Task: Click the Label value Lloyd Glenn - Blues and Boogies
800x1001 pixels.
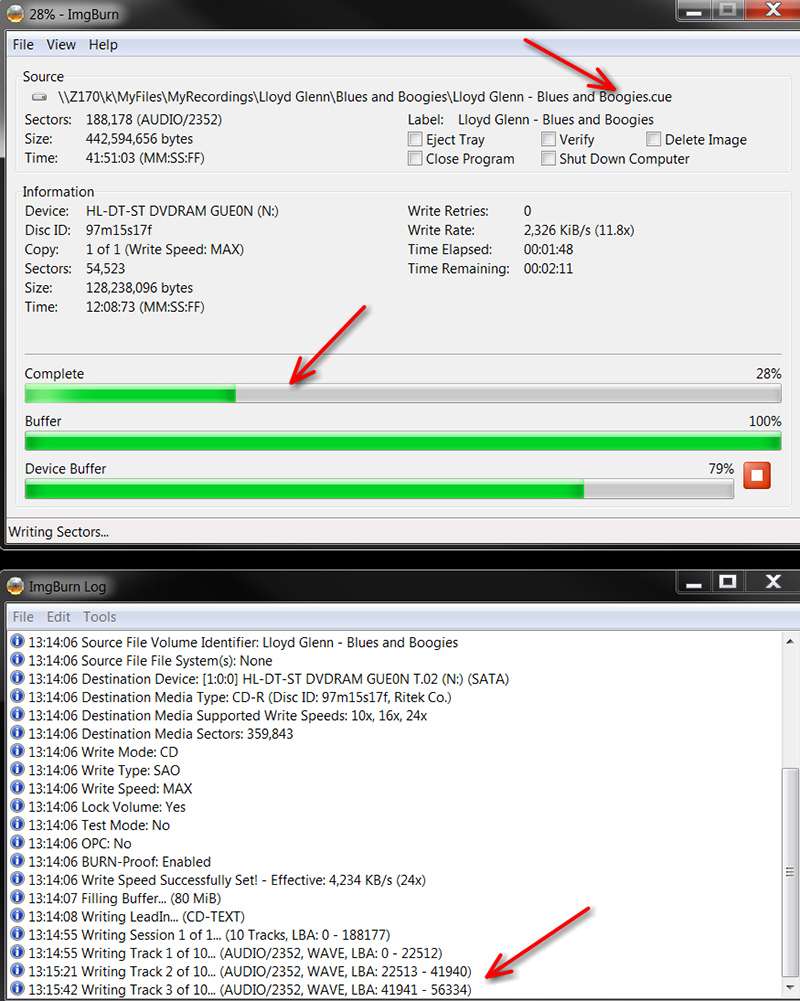Action: [555, 119]
